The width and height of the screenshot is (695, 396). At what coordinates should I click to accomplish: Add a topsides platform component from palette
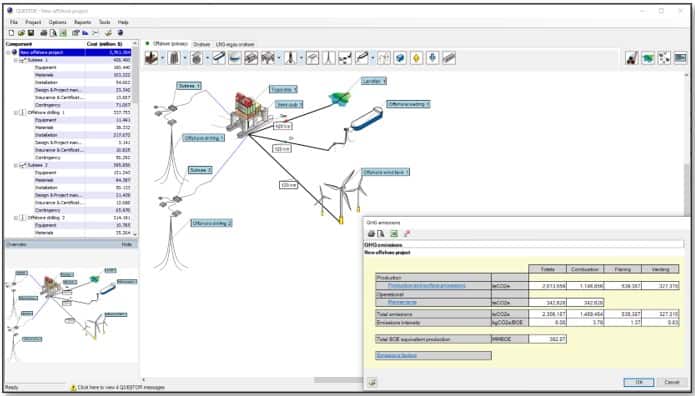tap(151, 58)
